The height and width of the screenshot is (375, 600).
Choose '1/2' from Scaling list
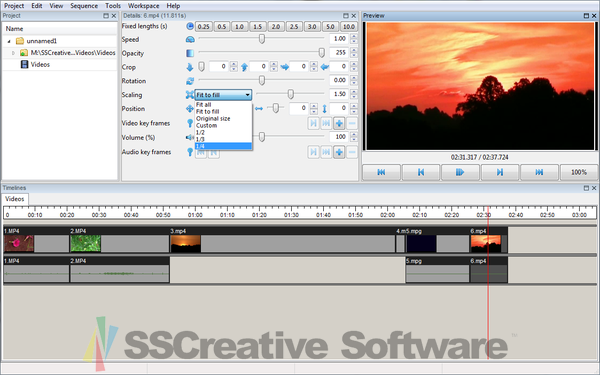(x=223, y=132)
